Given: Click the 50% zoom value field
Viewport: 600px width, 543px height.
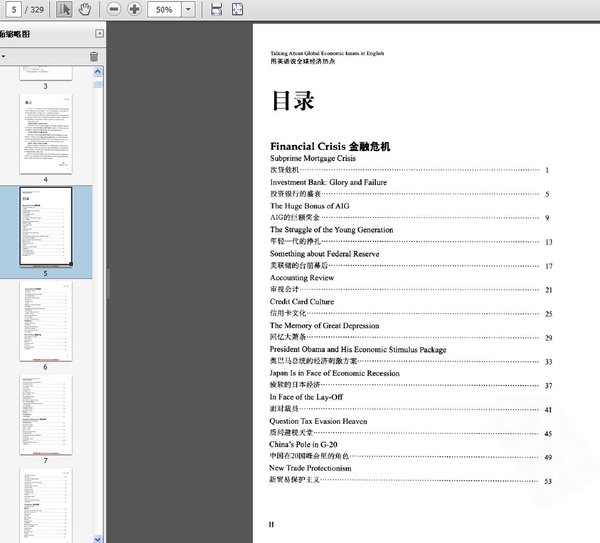Looking at the screenshot, I should coord(165,9).
